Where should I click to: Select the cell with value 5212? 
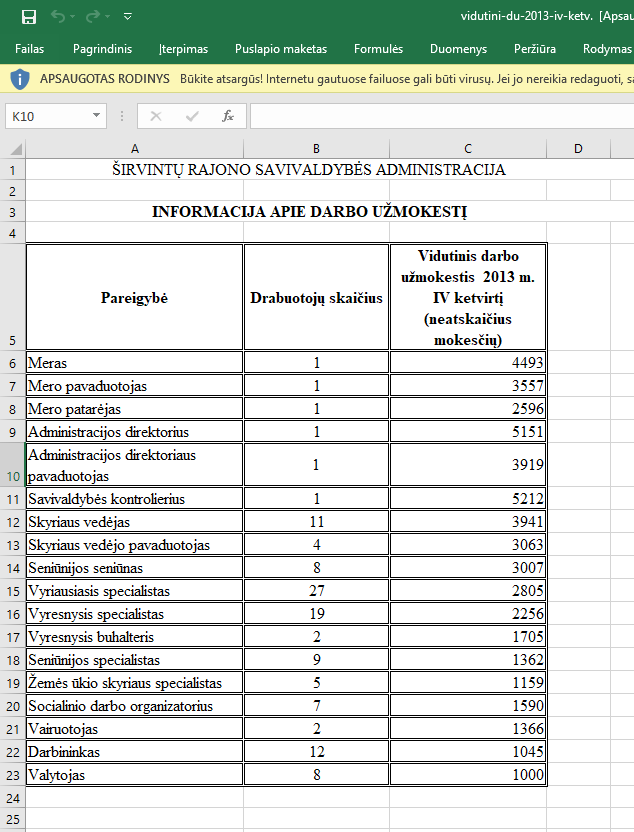point(468,499)
